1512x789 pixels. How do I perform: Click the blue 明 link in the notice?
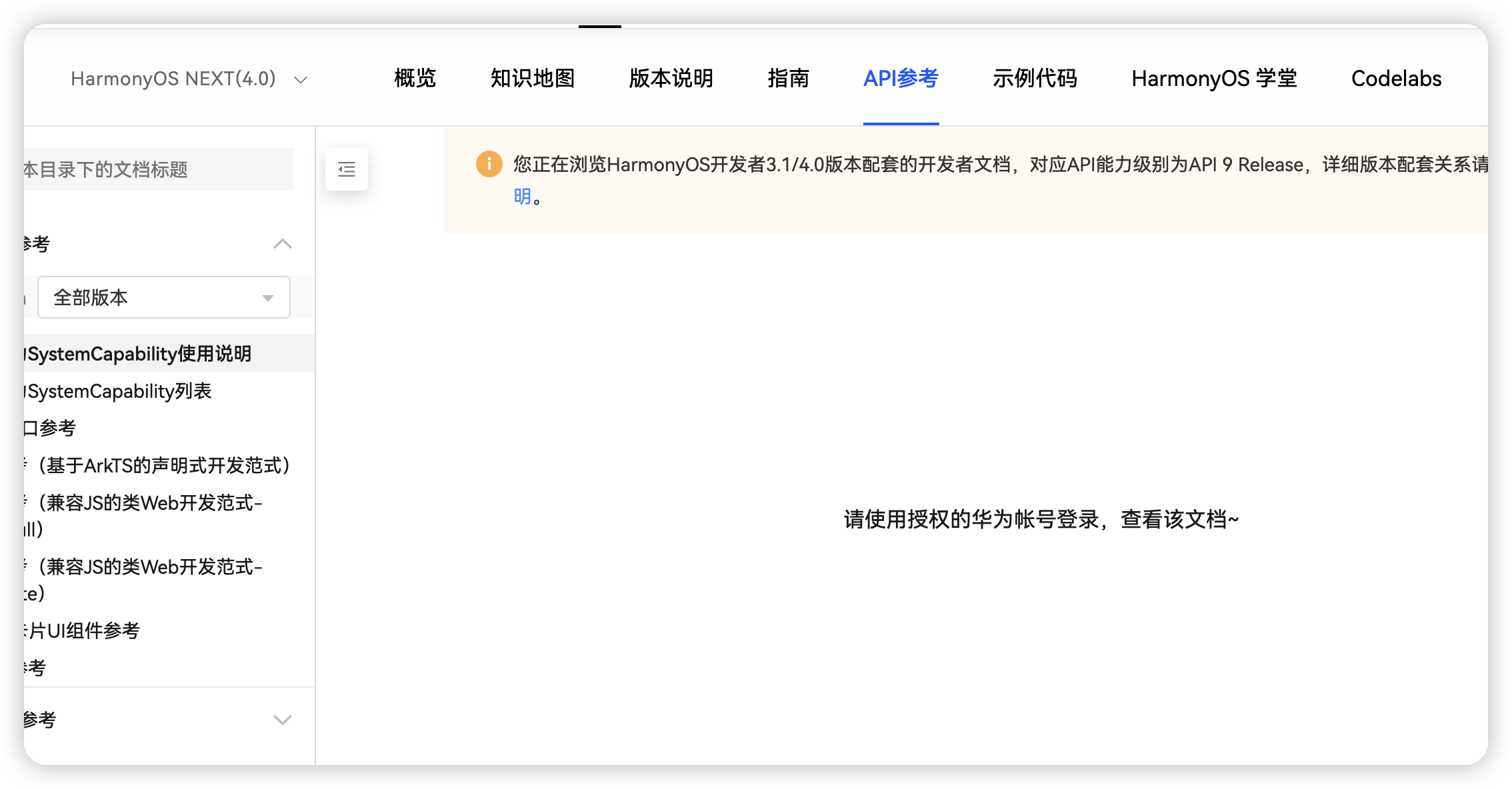[x=522, y=197]
